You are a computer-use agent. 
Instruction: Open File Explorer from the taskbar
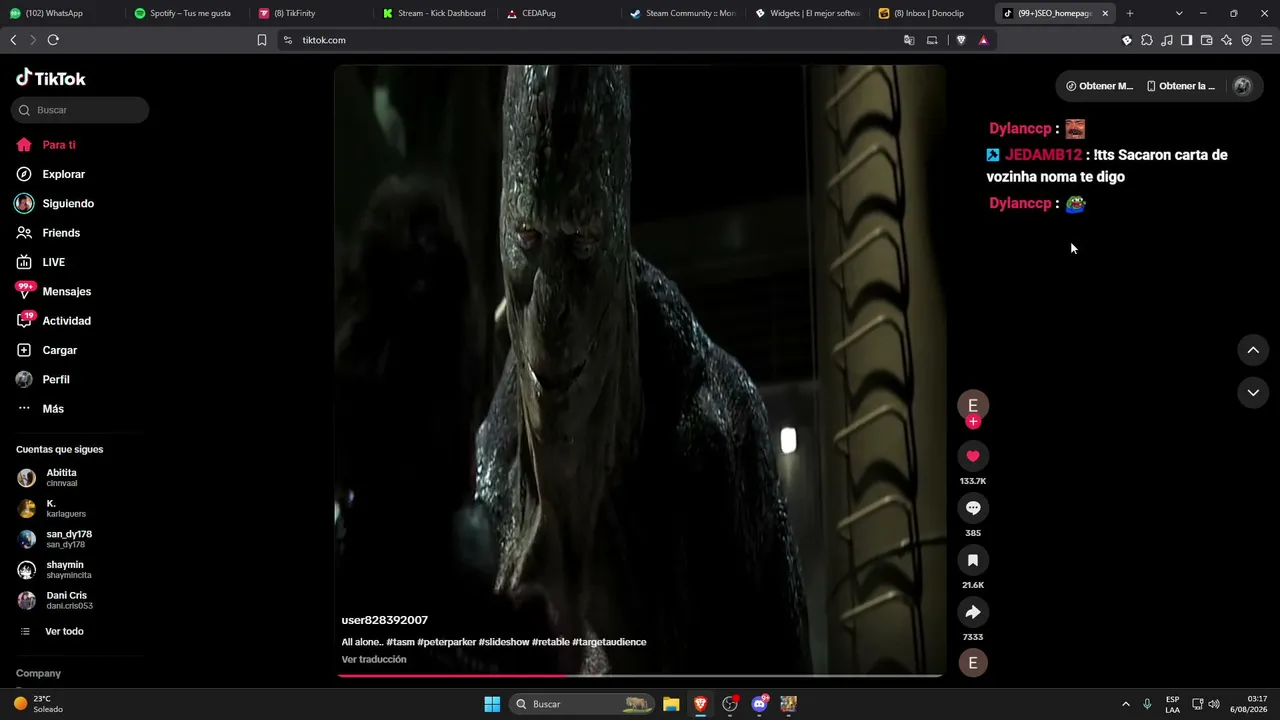click(671, 704)
